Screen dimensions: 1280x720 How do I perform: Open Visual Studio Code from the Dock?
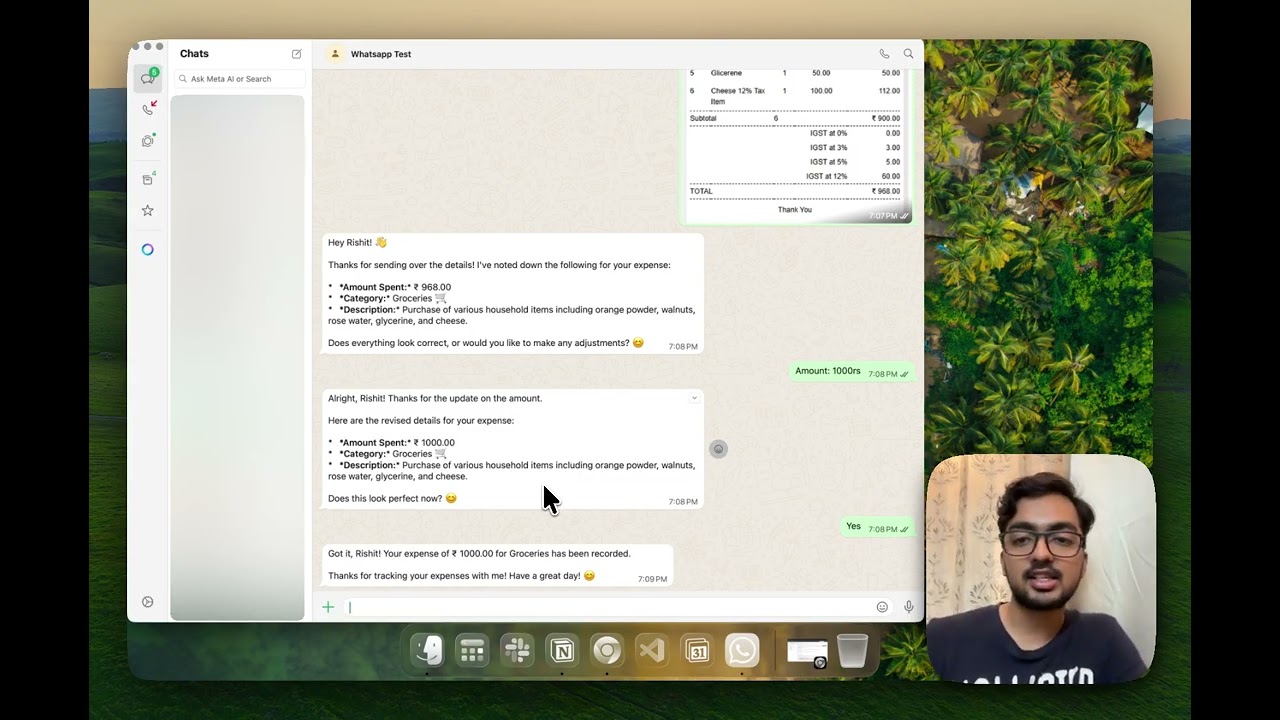tap(652, 651)
